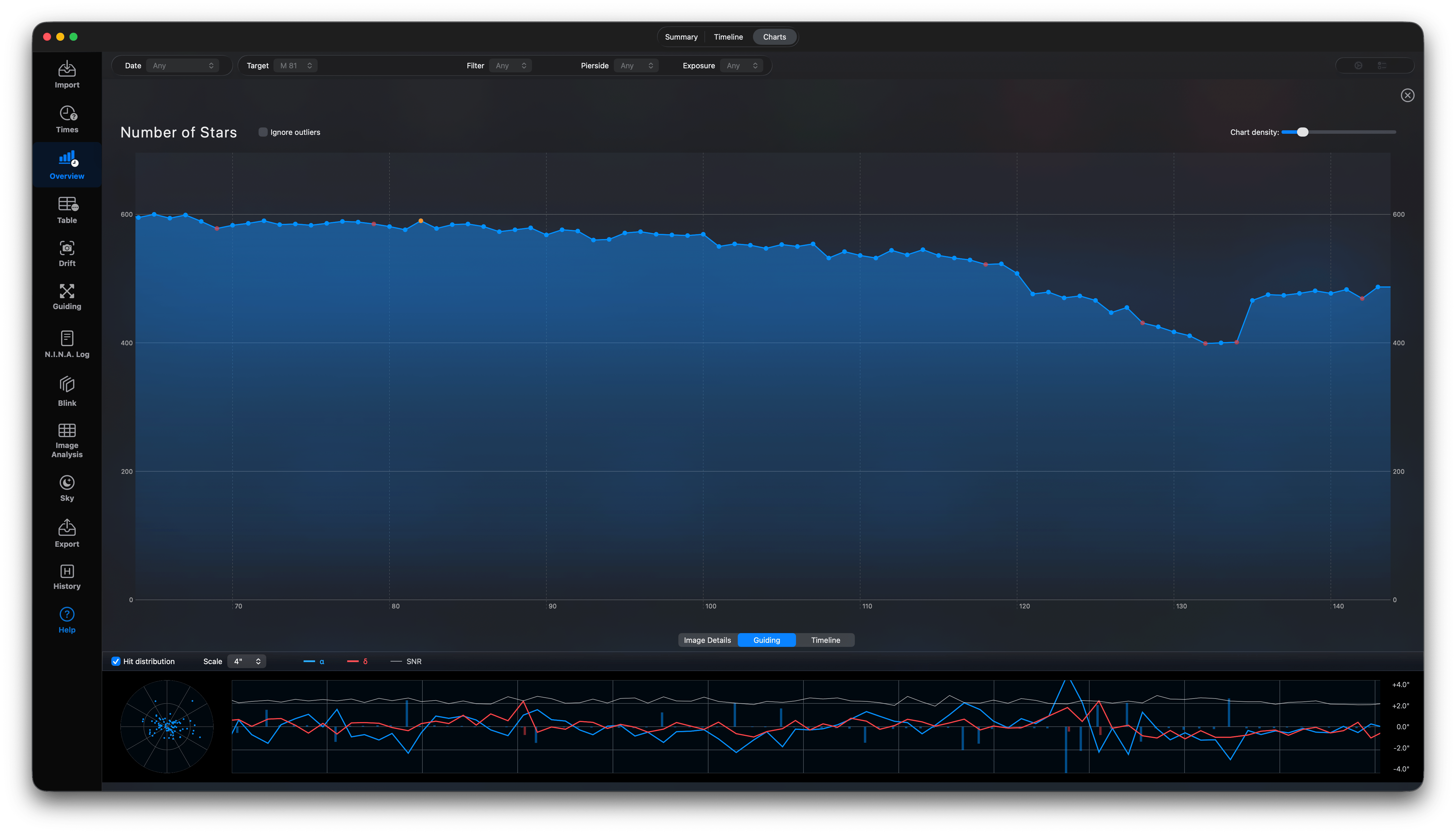Open the Export sidebar item
Viewport: 1456px width, 834px height.
(x=67, y=533)
